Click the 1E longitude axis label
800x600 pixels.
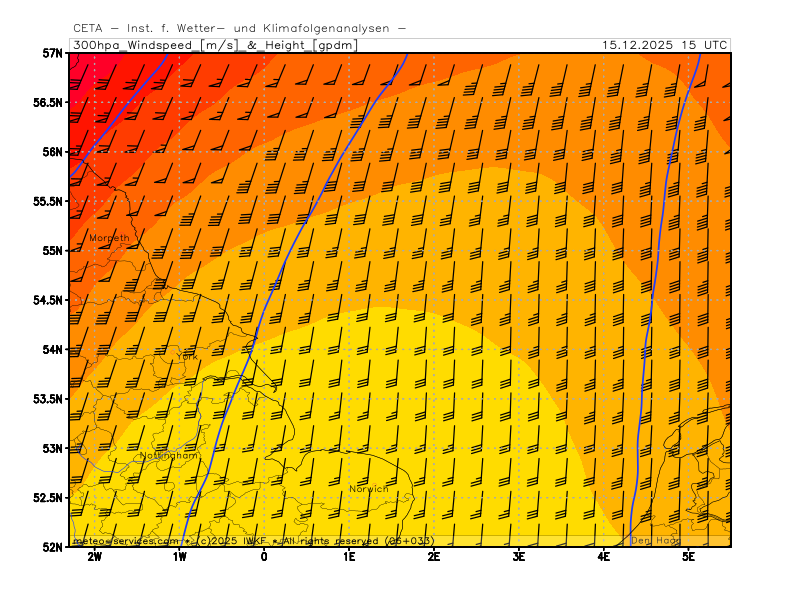349,556
